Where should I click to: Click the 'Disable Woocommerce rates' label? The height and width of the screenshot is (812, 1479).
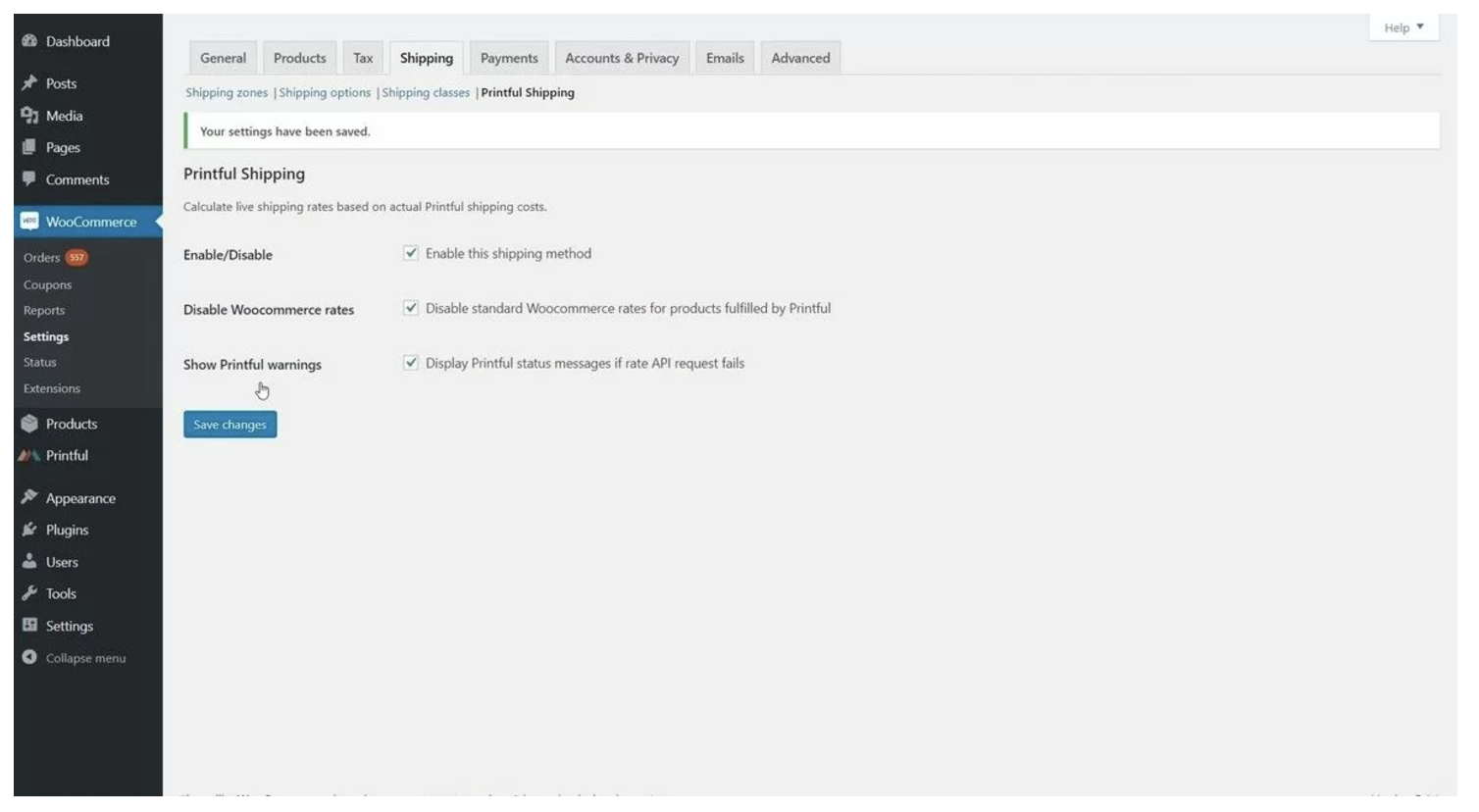[269, 310]
